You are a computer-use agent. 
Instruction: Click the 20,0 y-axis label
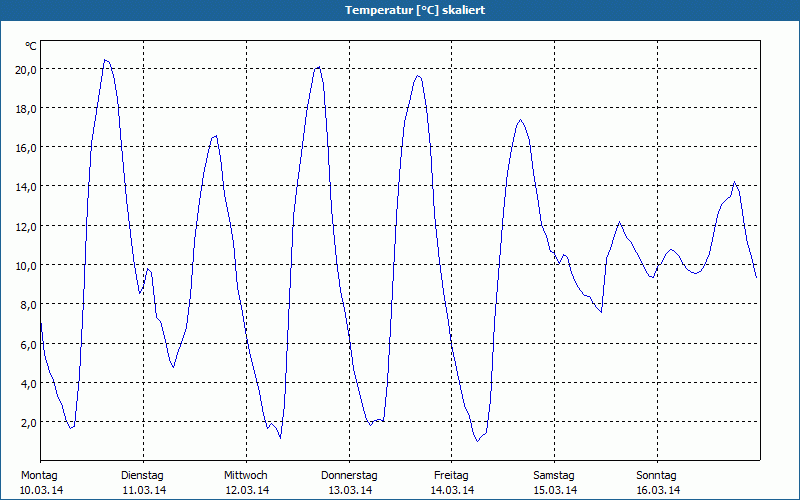(26, 70)
